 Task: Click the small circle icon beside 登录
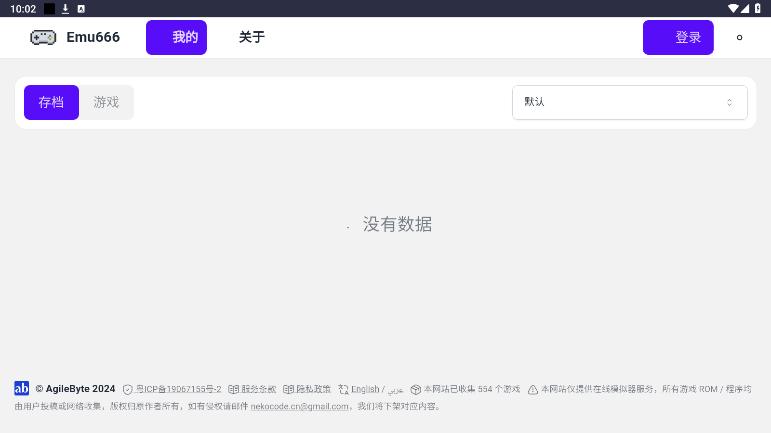pos(739,38)
